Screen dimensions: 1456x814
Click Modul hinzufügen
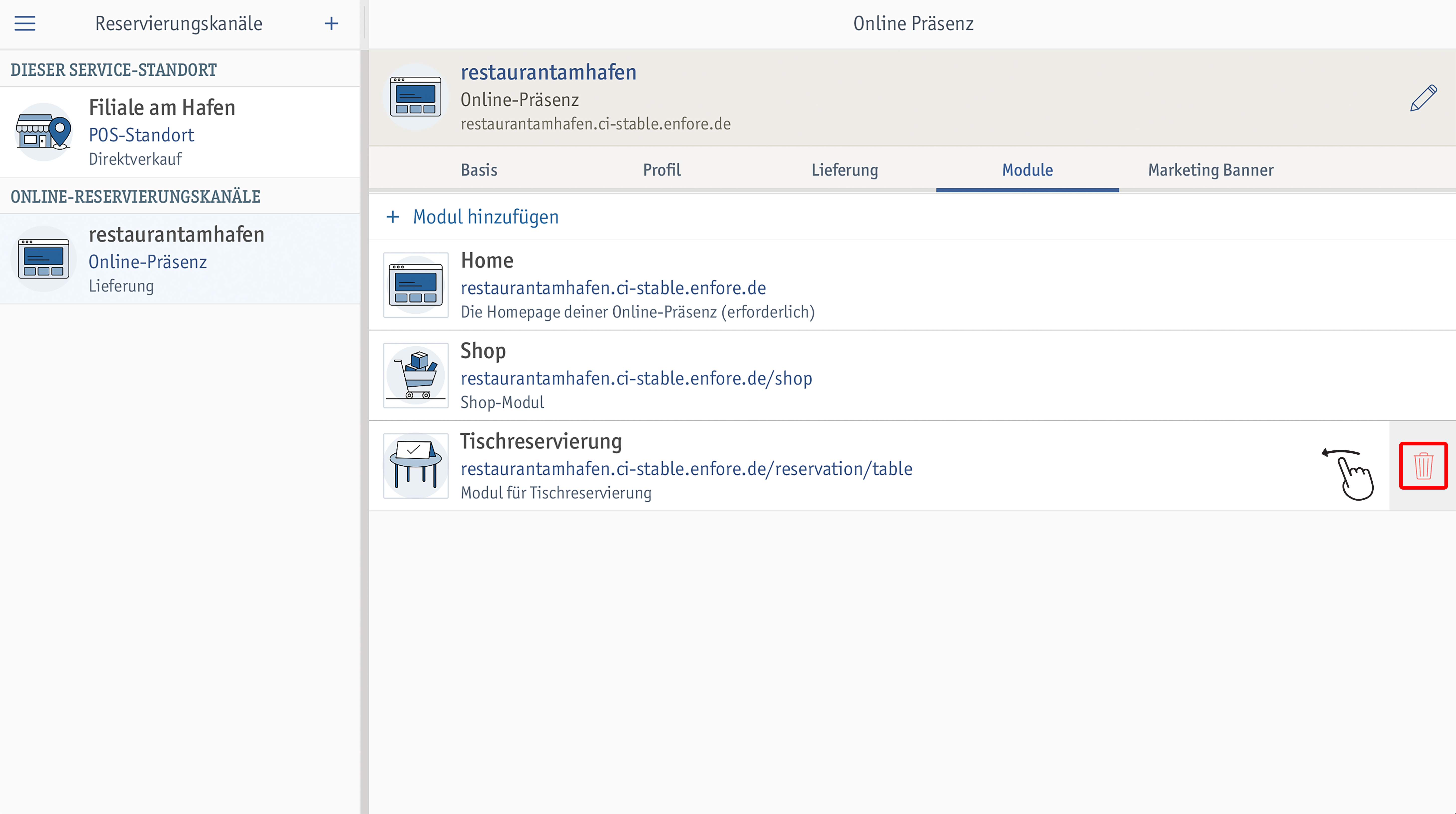click(485, 217)
